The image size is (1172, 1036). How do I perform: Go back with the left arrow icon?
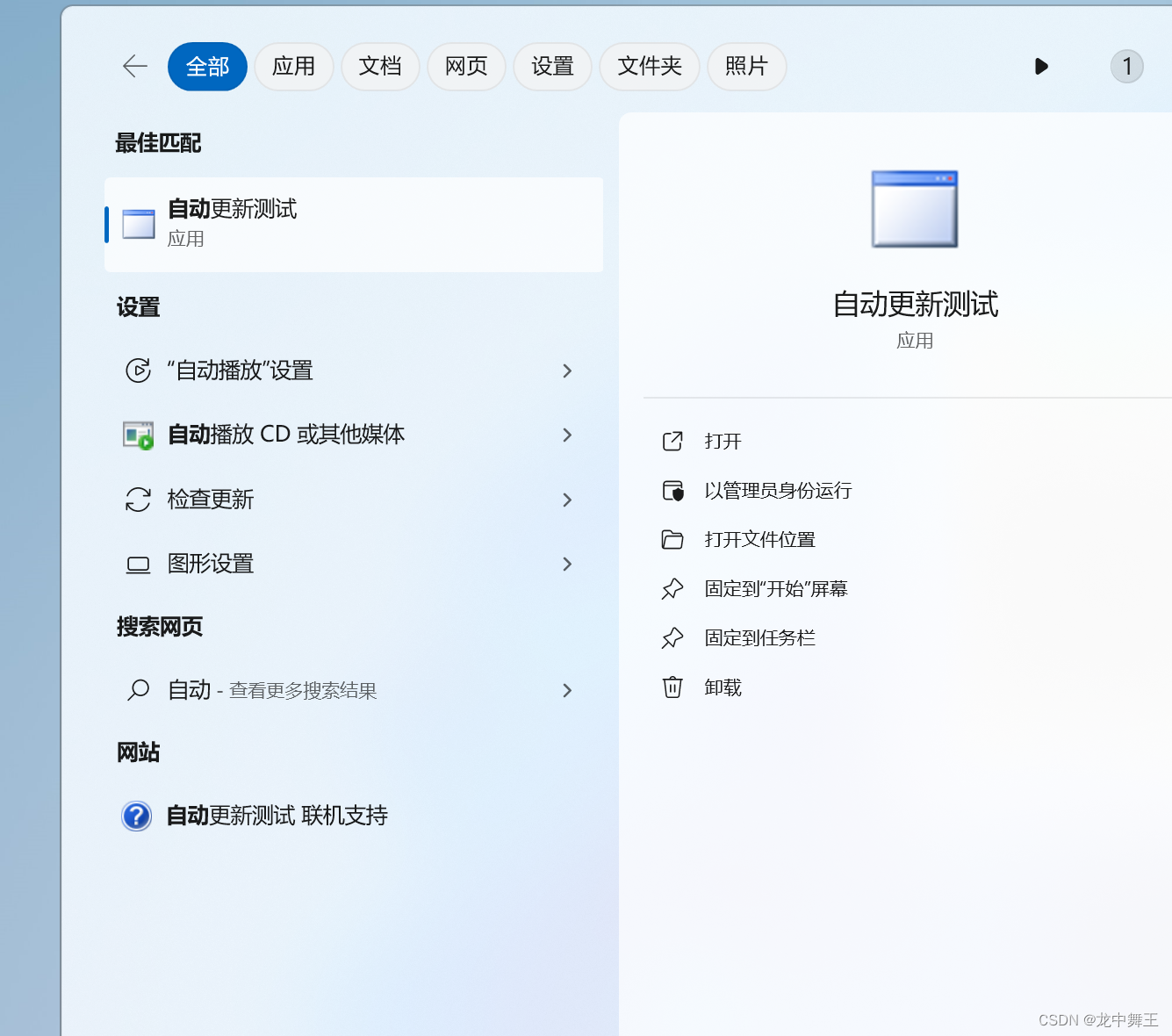point(135,66)
